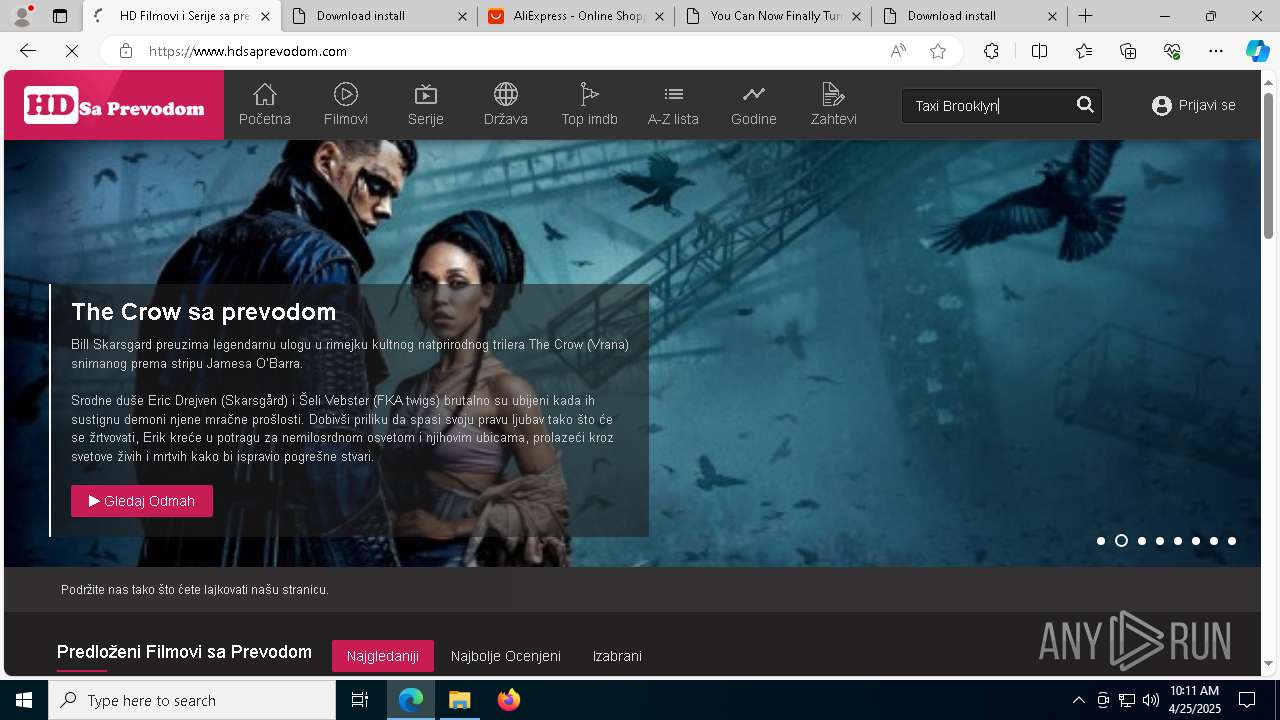Open the Copilot icon

click(1257, 51)
